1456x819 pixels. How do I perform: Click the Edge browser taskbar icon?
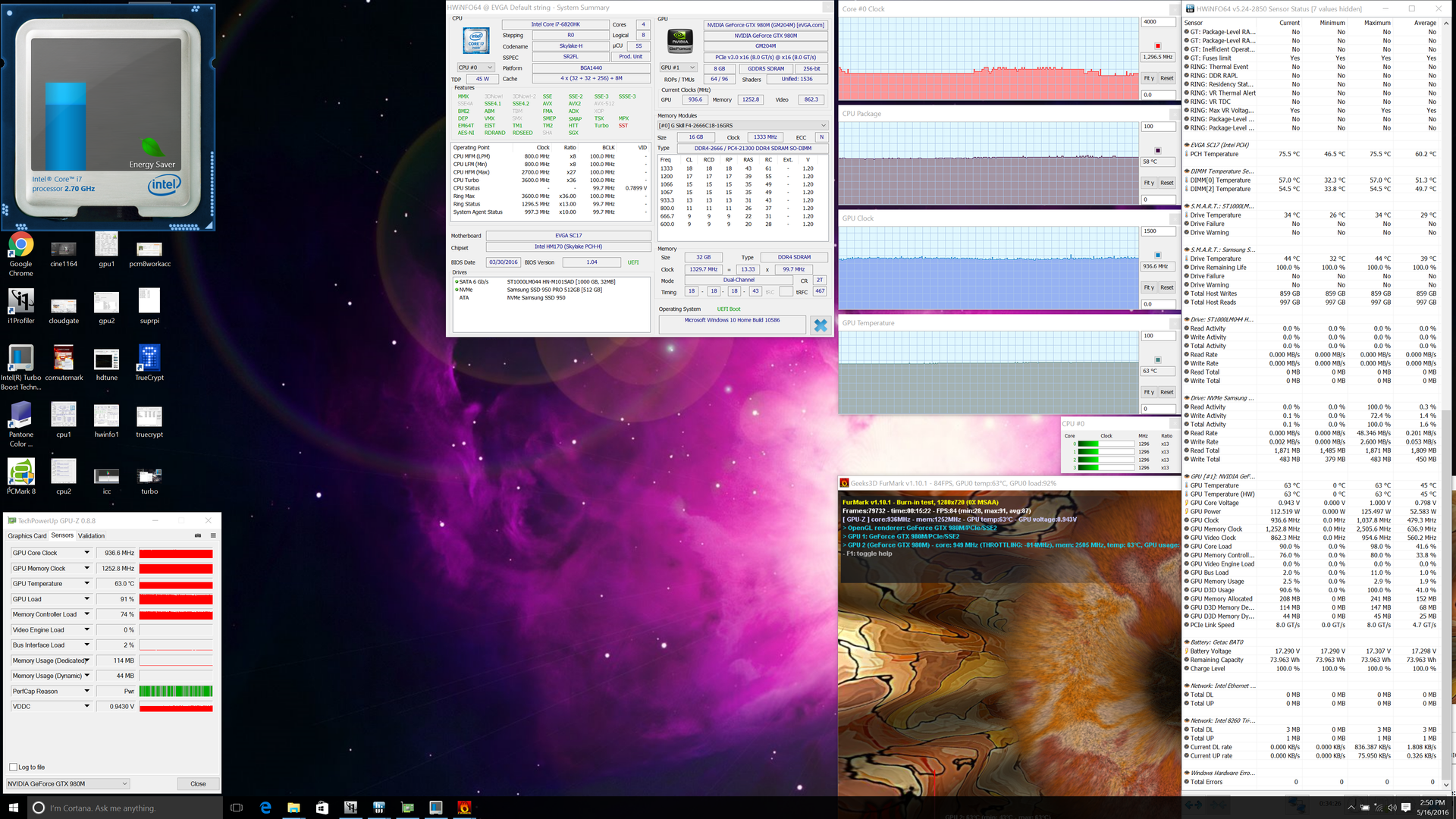(265, 808)
